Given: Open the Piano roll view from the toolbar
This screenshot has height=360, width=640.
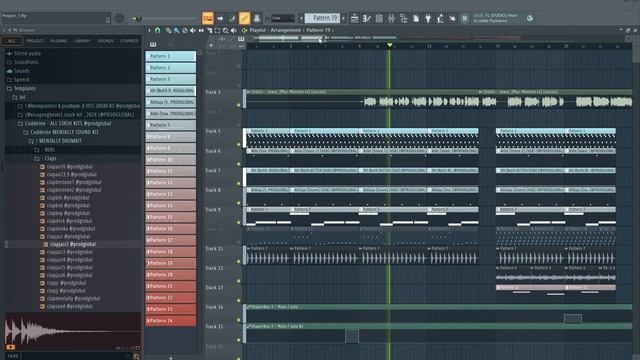Looking at the screenshot, I should (367, 18).
